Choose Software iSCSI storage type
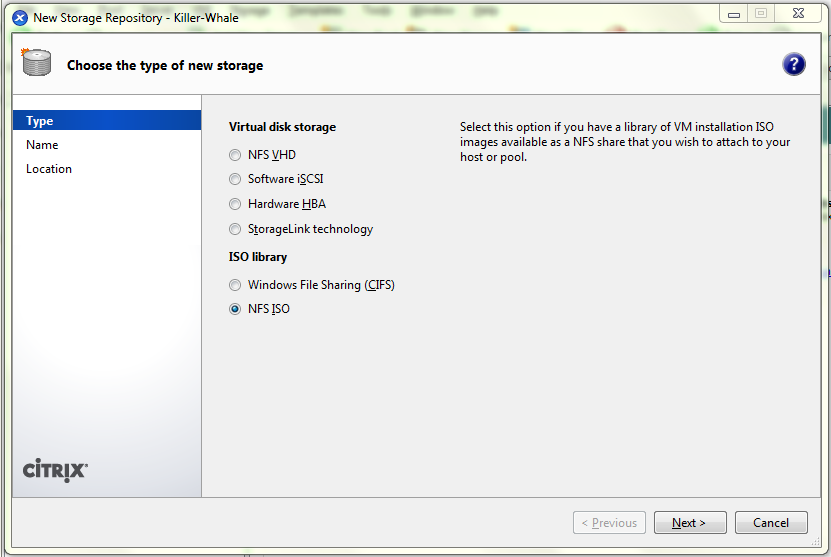This screenshot has height=557, width=831. pos(235,179)
